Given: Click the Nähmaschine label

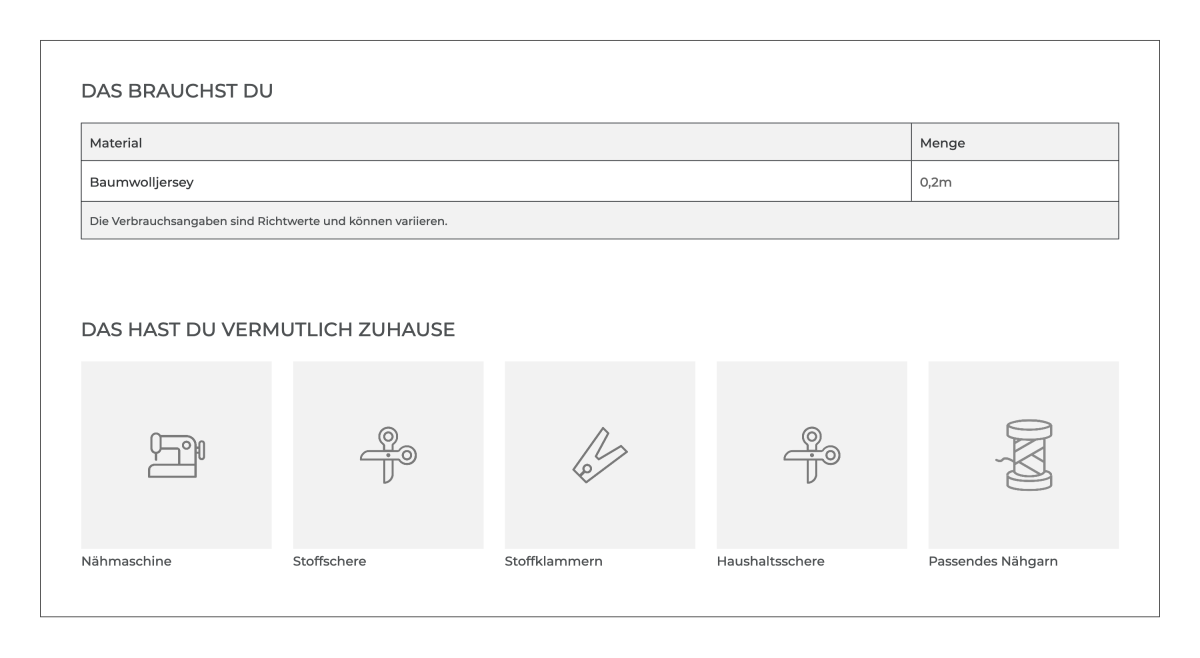Looking at the screenshot, I should click(126, 561).
